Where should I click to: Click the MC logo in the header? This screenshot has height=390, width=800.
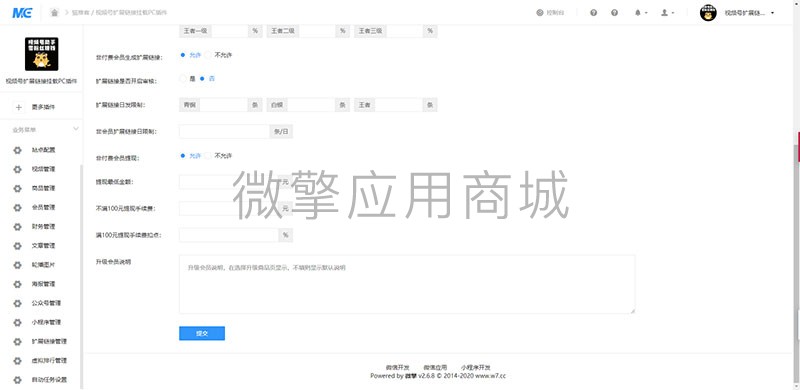click(x=21, y=13)
